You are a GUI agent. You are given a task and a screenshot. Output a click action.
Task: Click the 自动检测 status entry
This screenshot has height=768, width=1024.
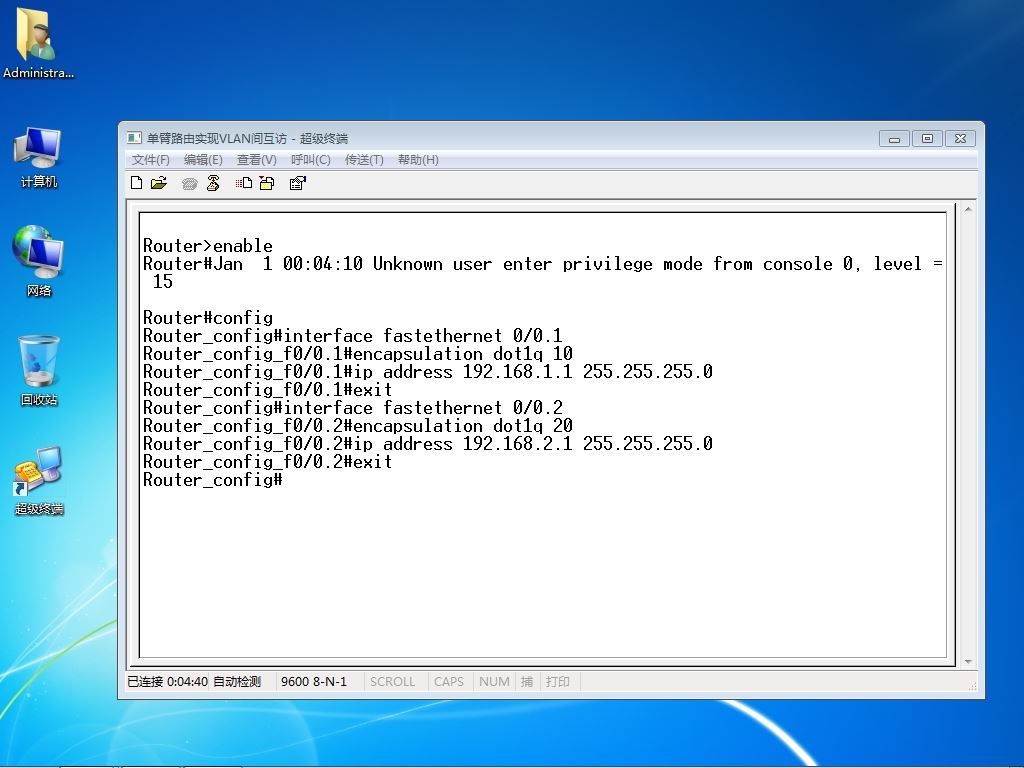237,682
